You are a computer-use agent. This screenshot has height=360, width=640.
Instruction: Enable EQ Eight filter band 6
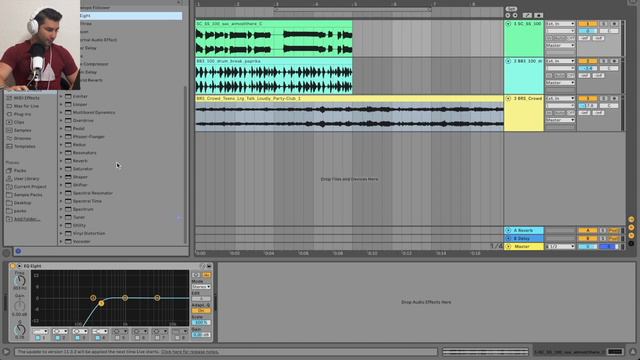(x=137, y=338)
